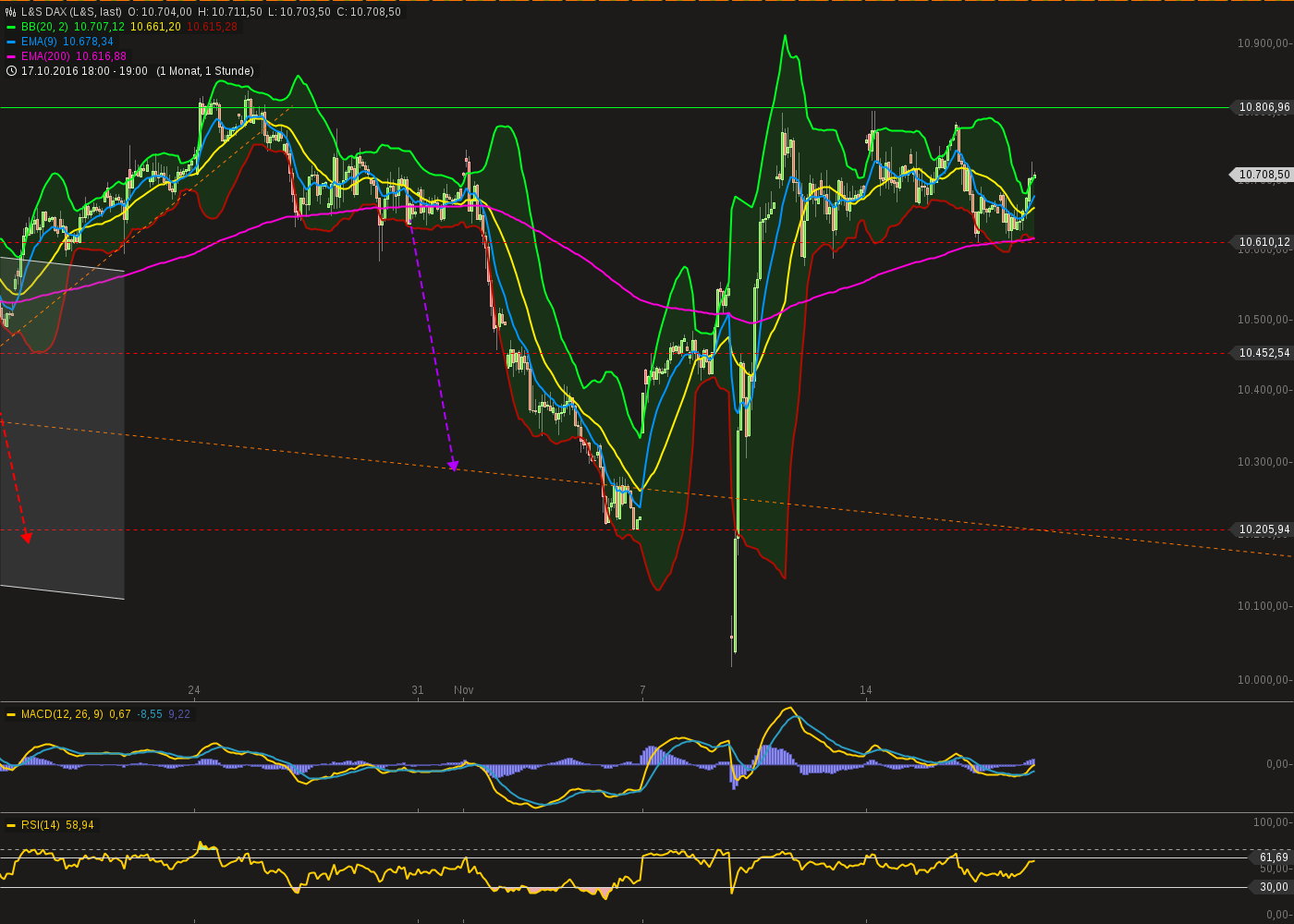
Task: Click the RSI 30,00 level tag
Action: (x=1273, y=887)
